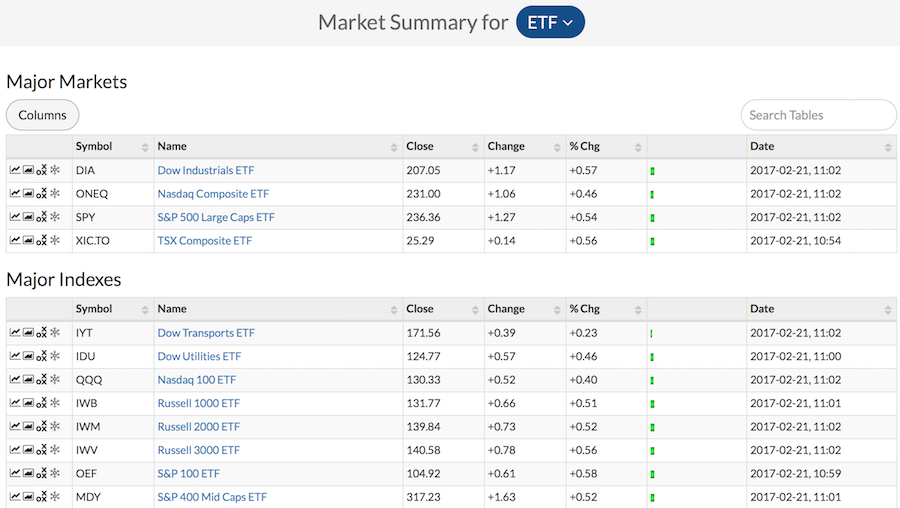Screen dimensions: 900x508
Task: Click the seasonality snowflake icon for IWB
Action: (x=55, y=403)
